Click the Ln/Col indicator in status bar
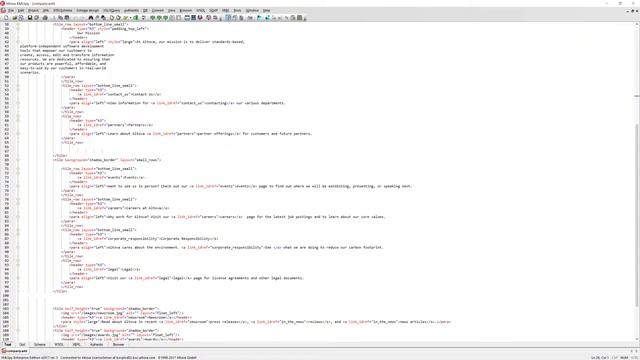 pos(600,358)
